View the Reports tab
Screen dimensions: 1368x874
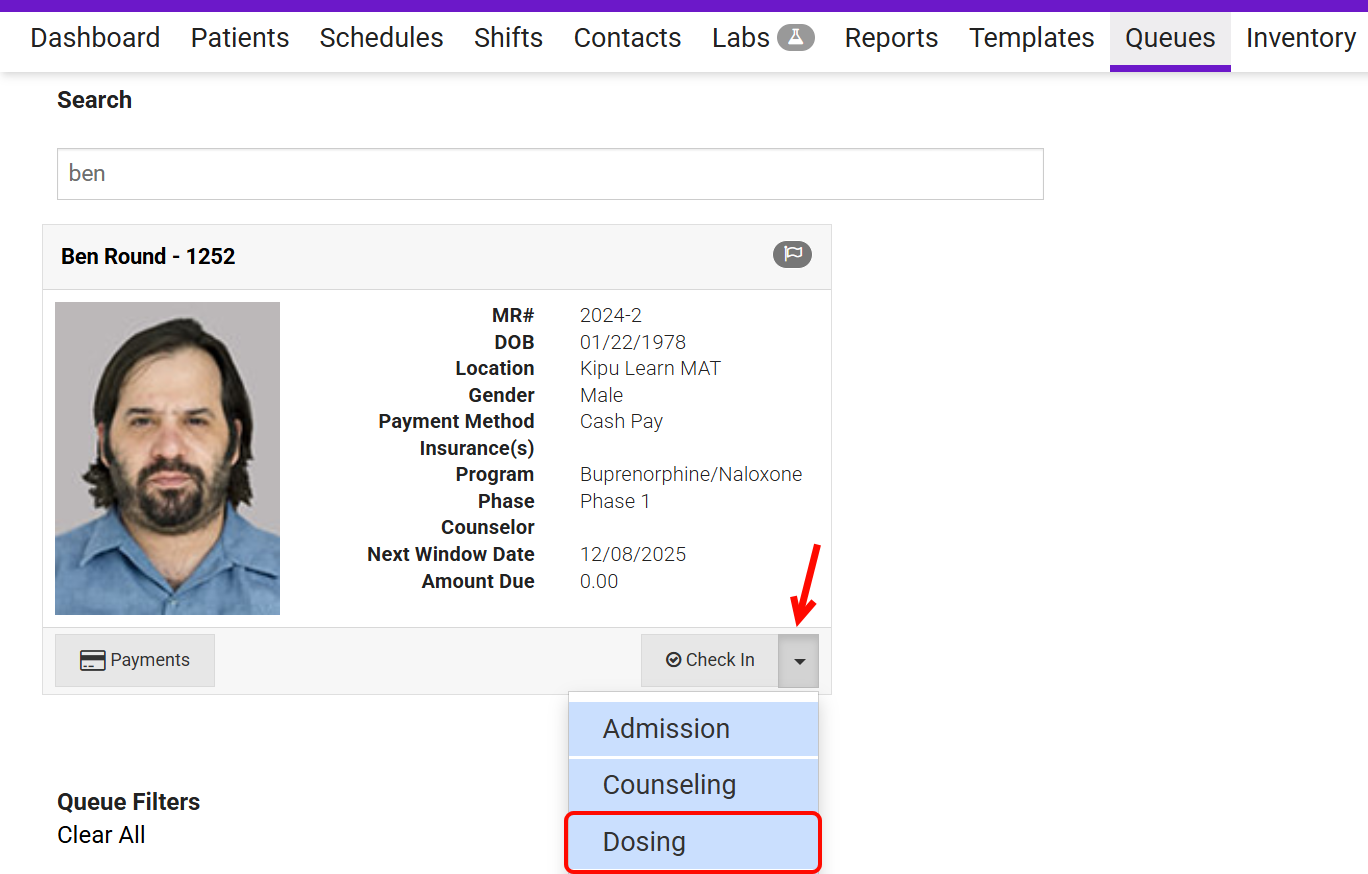891,38
